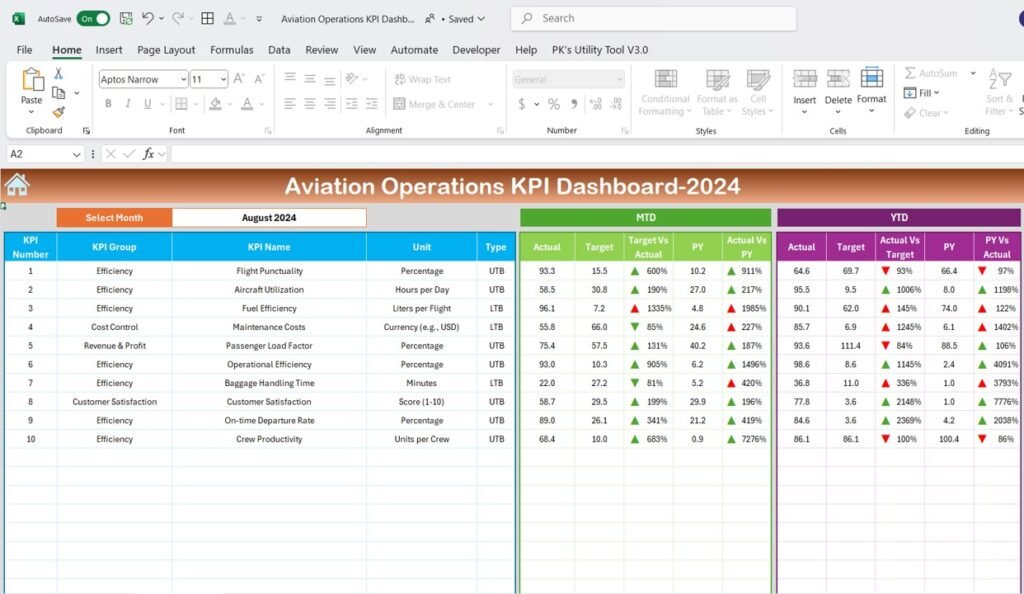1024x594 pixels.
Task: Switch to the Formulas ribbon tab
Action: (232, 50)
